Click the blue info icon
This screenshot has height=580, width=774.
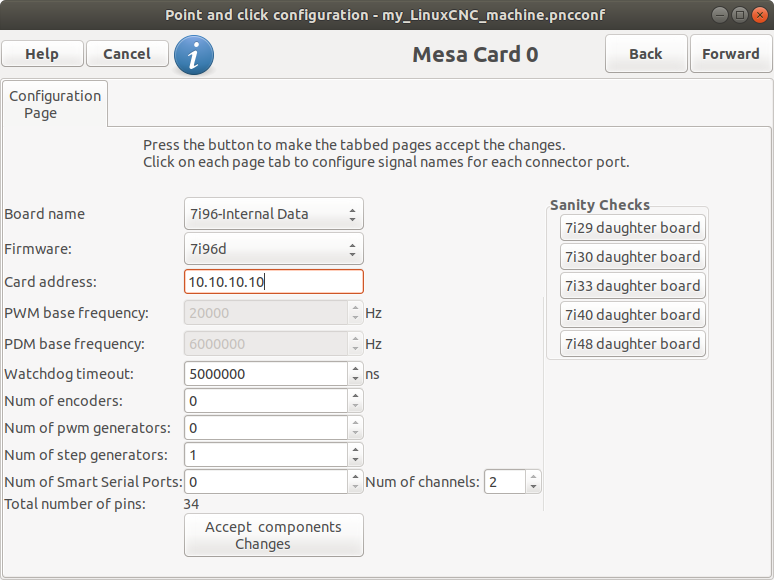[x=194, y=55]
